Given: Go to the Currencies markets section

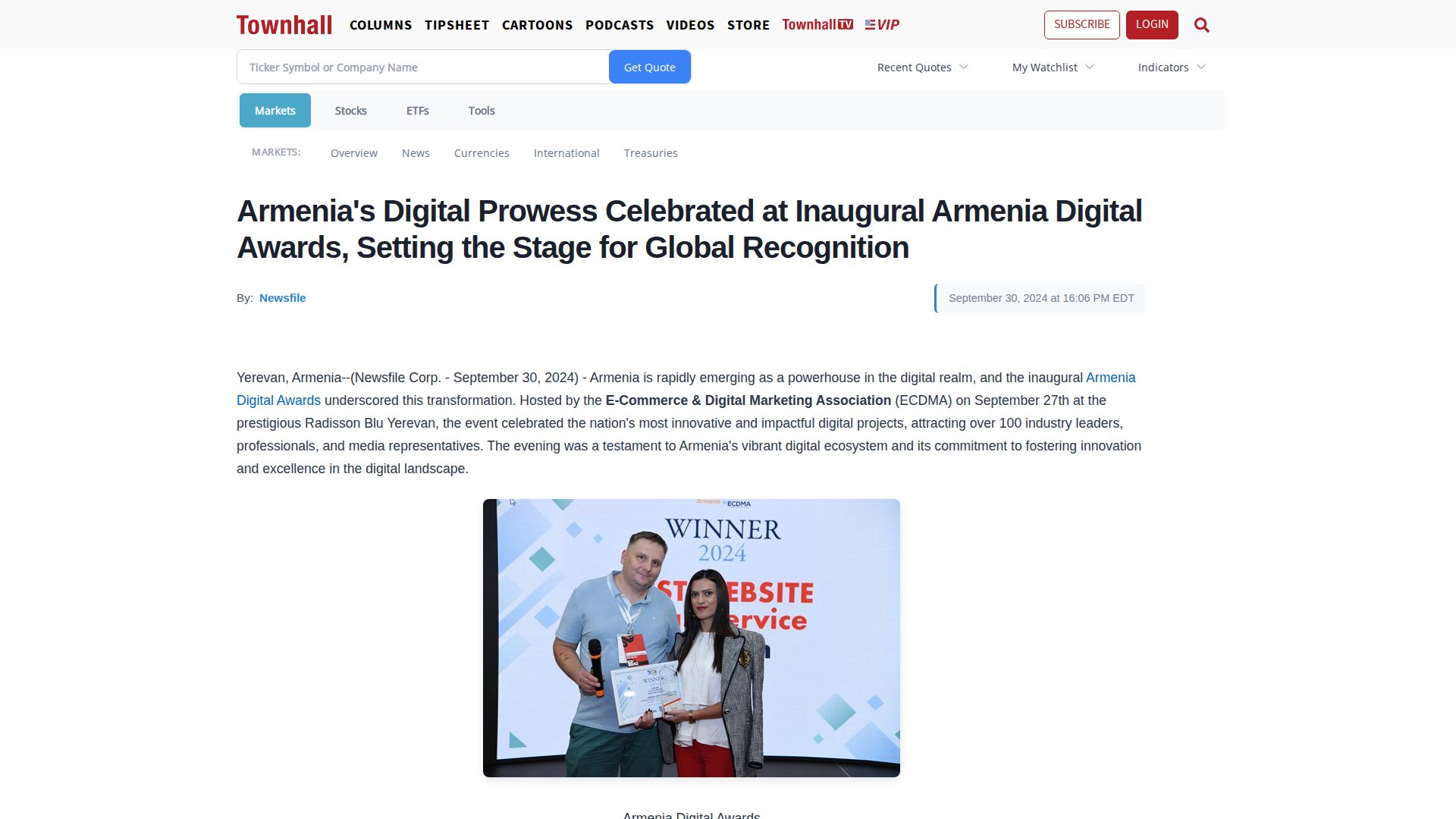Looking at the screenshot, I should (x=481, y=153).
